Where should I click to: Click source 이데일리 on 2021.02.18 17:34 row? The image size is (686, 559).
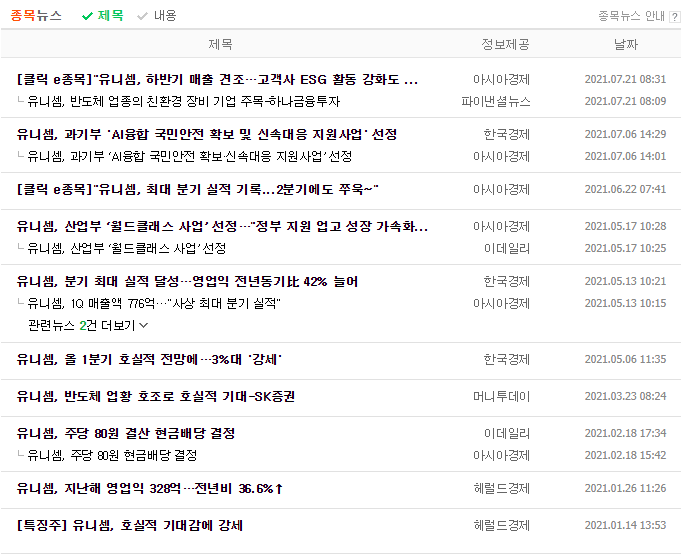(x=507, y=433)
